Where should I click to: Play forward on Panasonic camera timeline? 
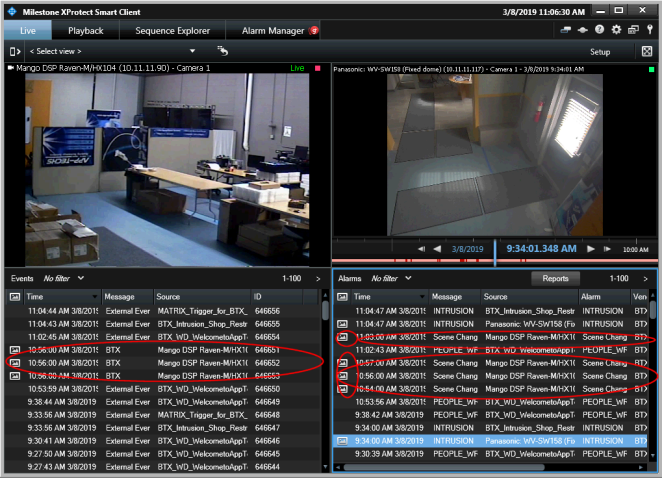[591, 249]
